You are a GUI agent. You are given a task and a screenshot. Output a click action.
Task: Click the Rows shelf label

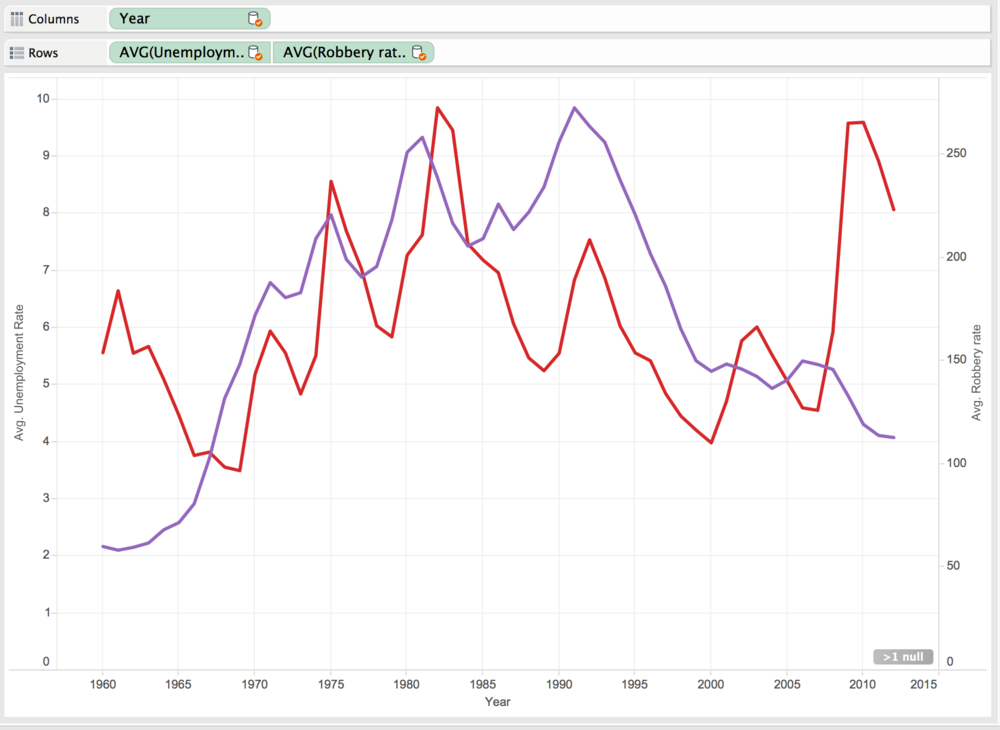43,53
